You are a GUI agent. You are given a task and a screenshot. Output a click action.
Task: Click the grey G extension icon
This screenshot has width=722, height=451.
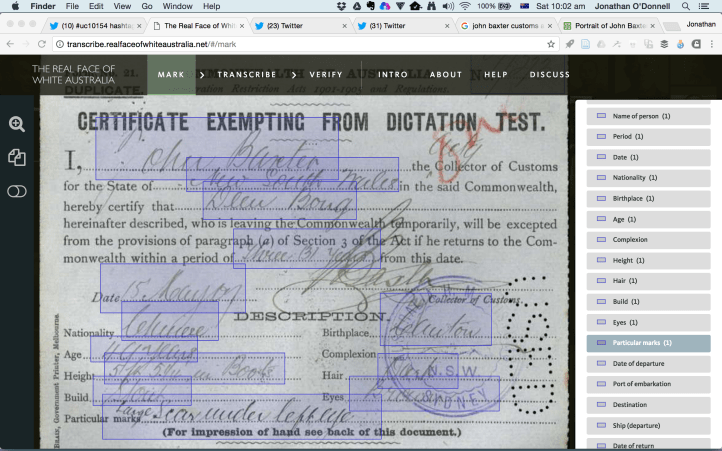[x=696, y=44]
